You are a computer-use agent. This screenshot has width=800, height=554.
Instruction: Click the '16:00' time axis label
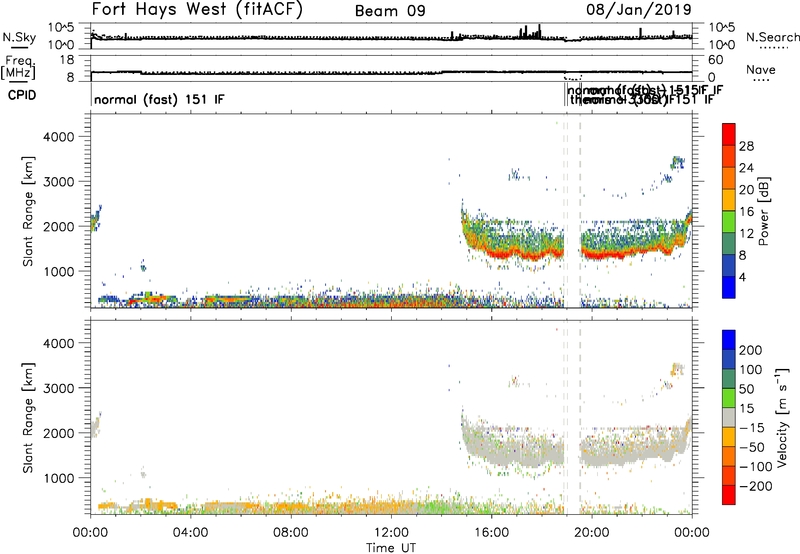pos(491,533)
